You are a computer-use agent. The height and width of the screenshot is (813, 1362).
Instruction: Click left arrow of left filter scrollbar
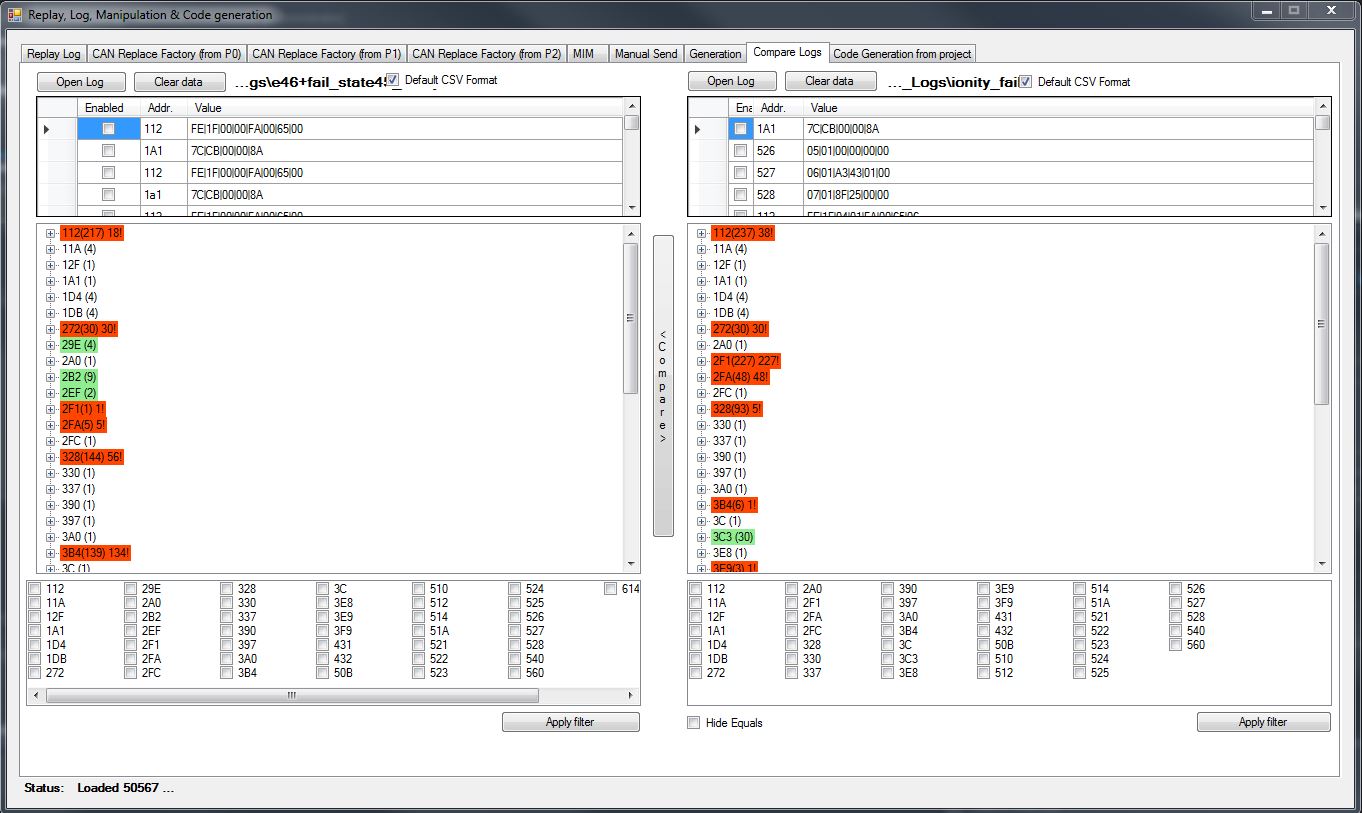point(35,695)
